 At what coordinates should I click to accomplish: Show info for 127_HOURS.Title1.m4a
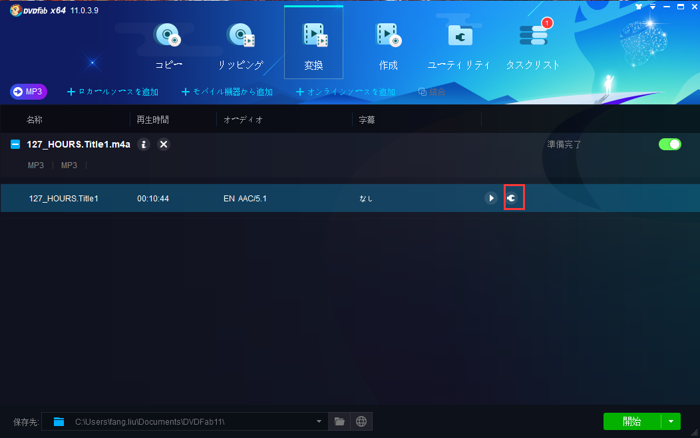(x=143, y=144)
